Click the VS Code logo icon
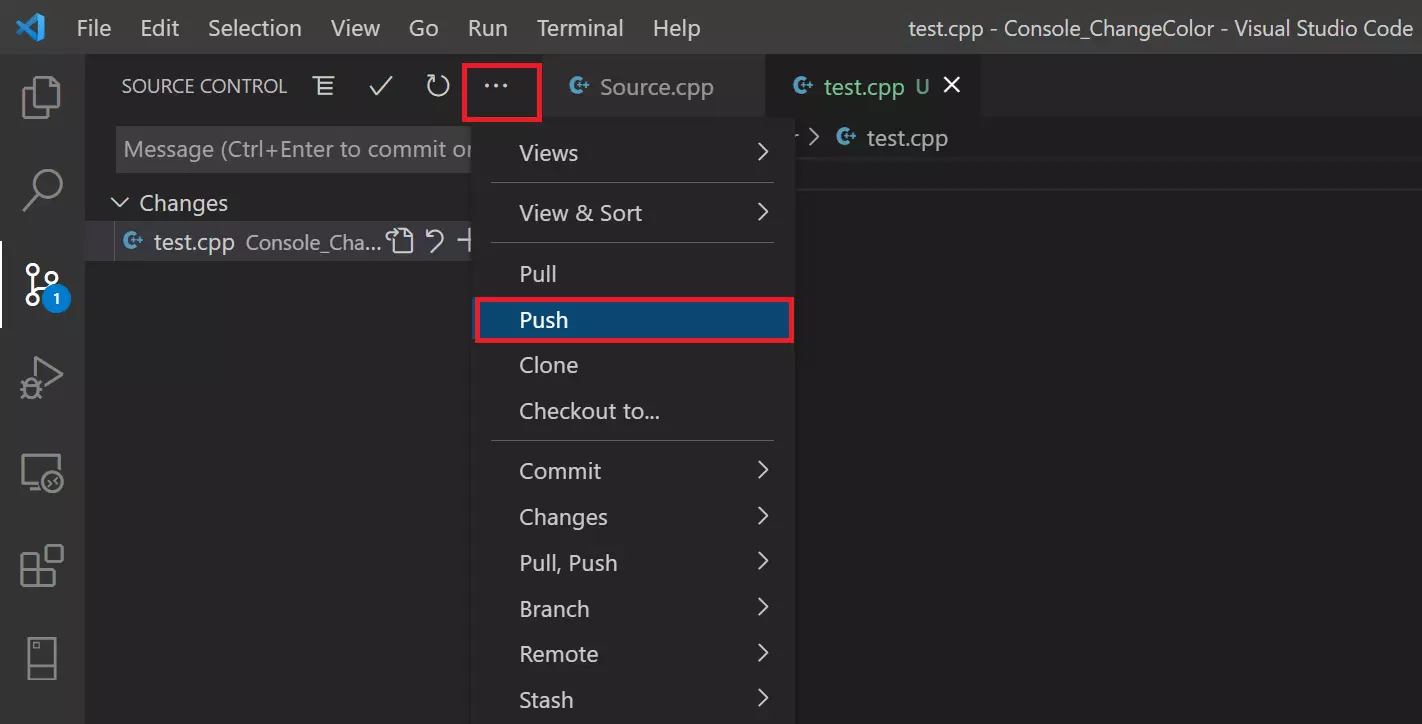The height and width of the screenshot is (724, 1422). click(x=31, y=27)
